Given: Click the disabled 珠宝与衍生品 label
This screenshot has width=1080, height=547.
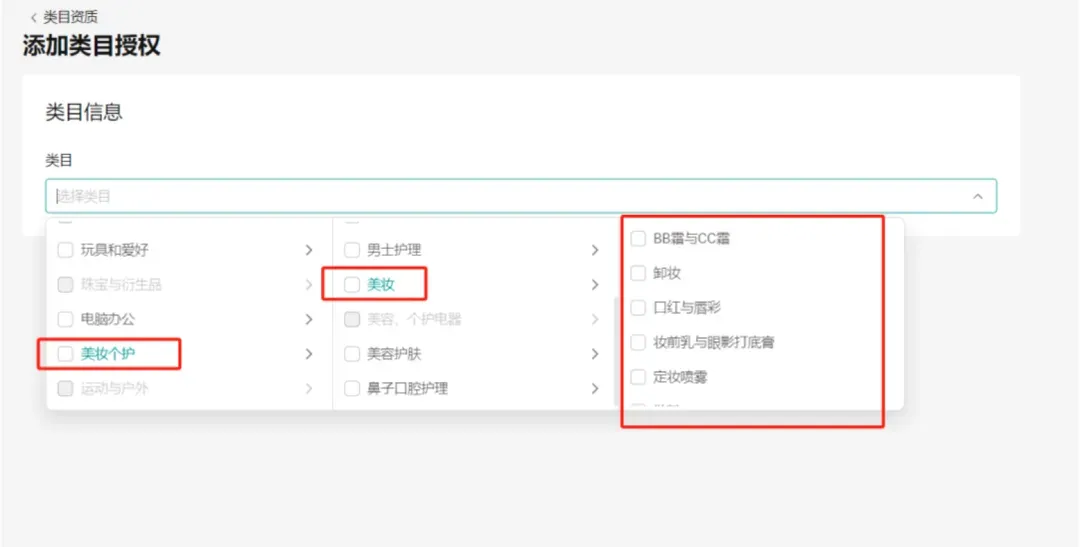Looking at the screenshot, I should [x=121, y=285].
